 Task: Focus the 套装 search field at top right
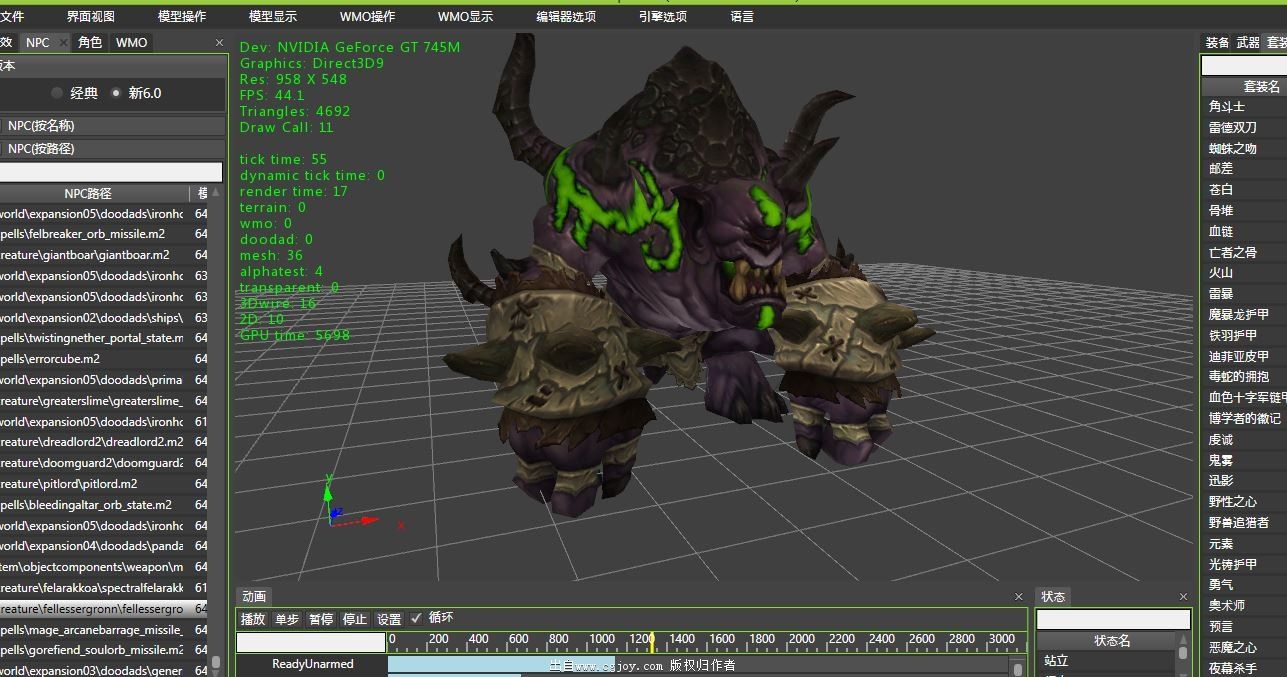1244,65
